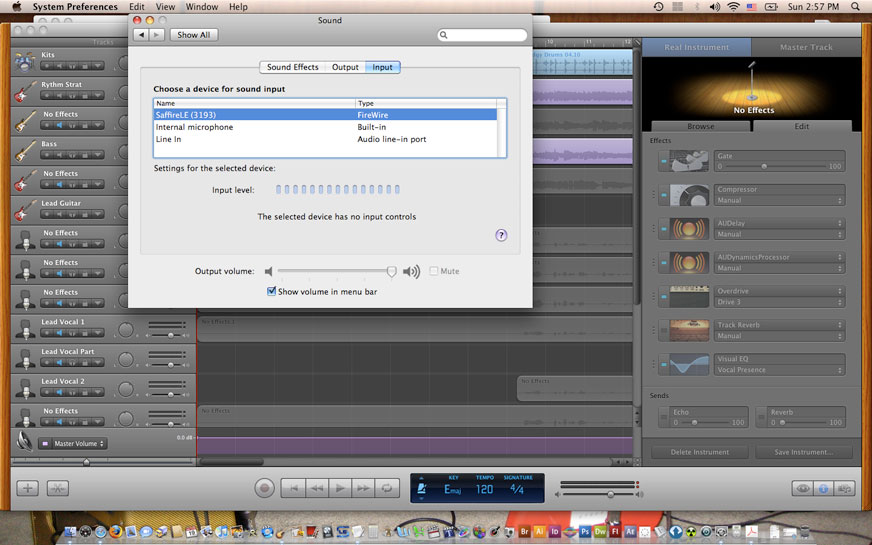
Task: Click the Wi-Fi icon in menu bar
Action: pos(733,7)
